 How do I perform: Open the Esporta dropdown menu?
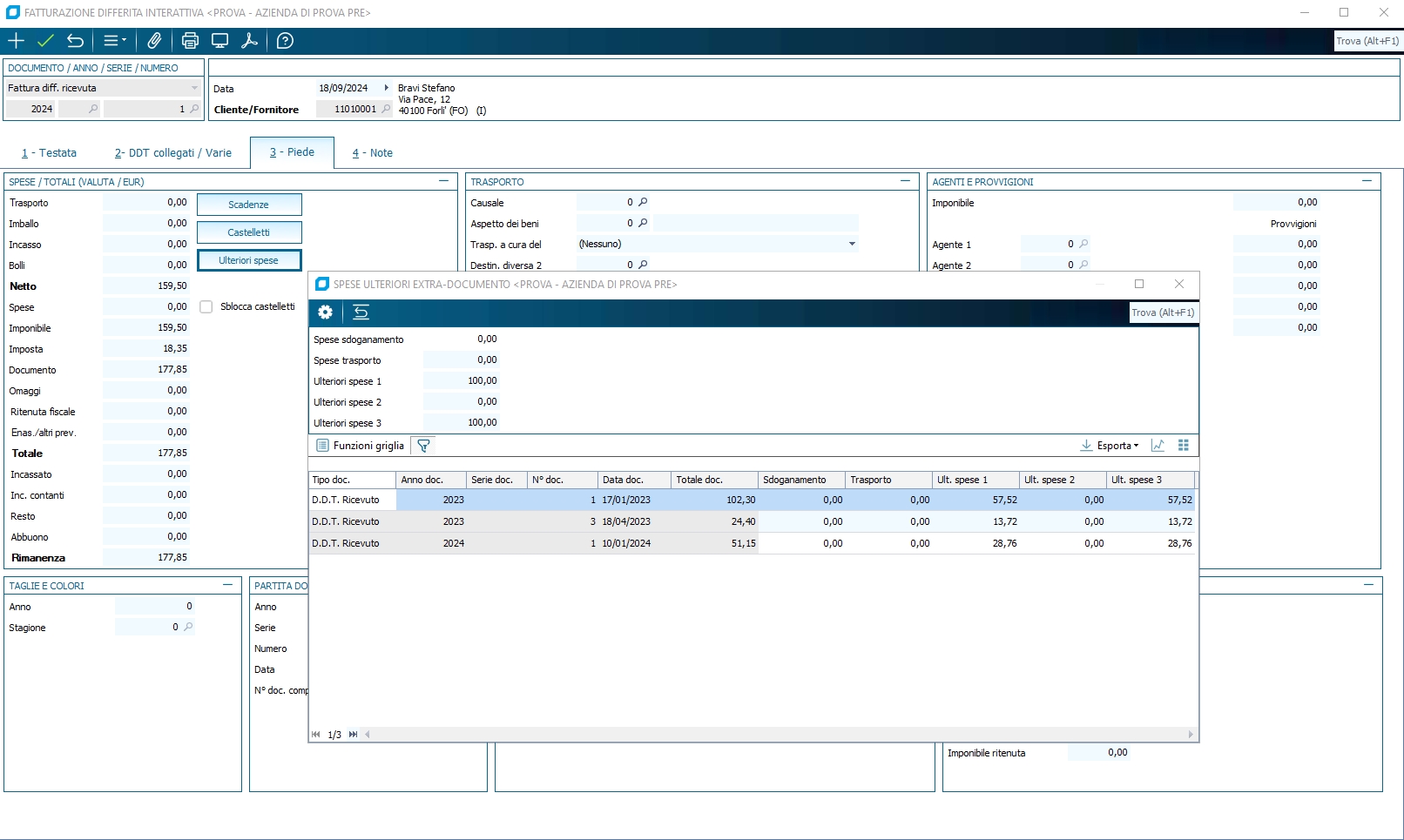coord(1110,446)
